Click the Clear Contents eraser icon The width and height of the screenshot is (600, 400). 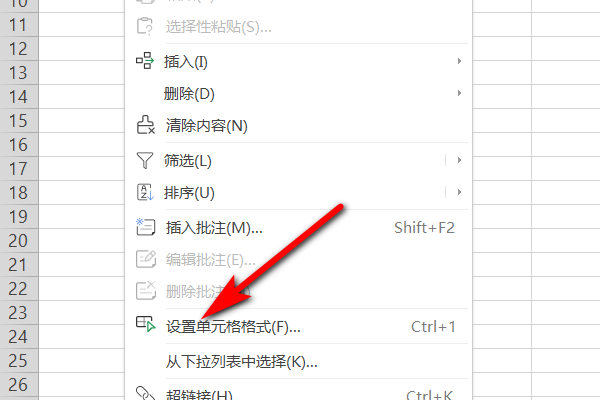(x=145, y=125)
